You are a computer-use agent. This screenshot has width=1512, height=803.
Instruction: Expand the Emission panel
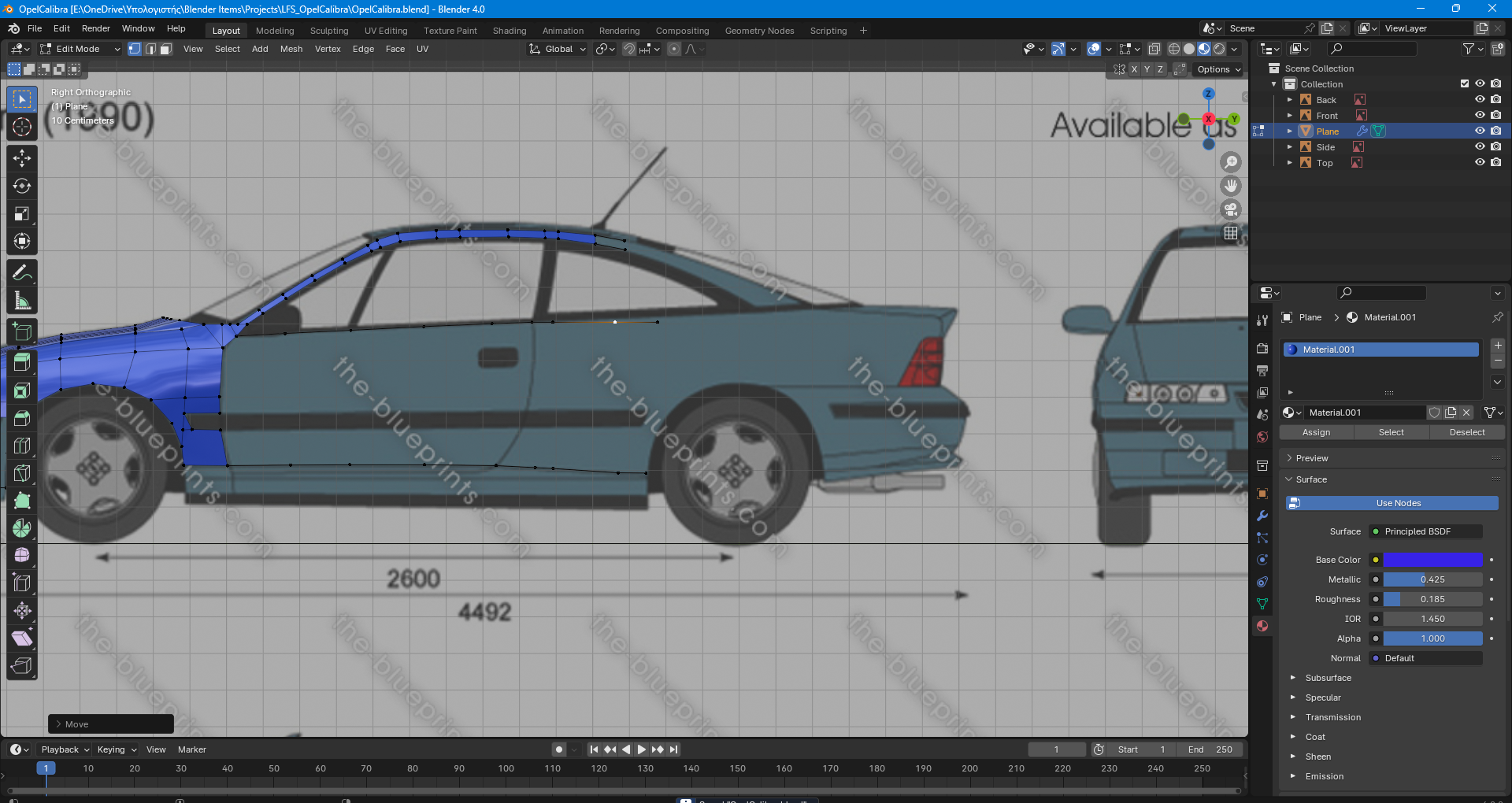(x=1325, y=776)
